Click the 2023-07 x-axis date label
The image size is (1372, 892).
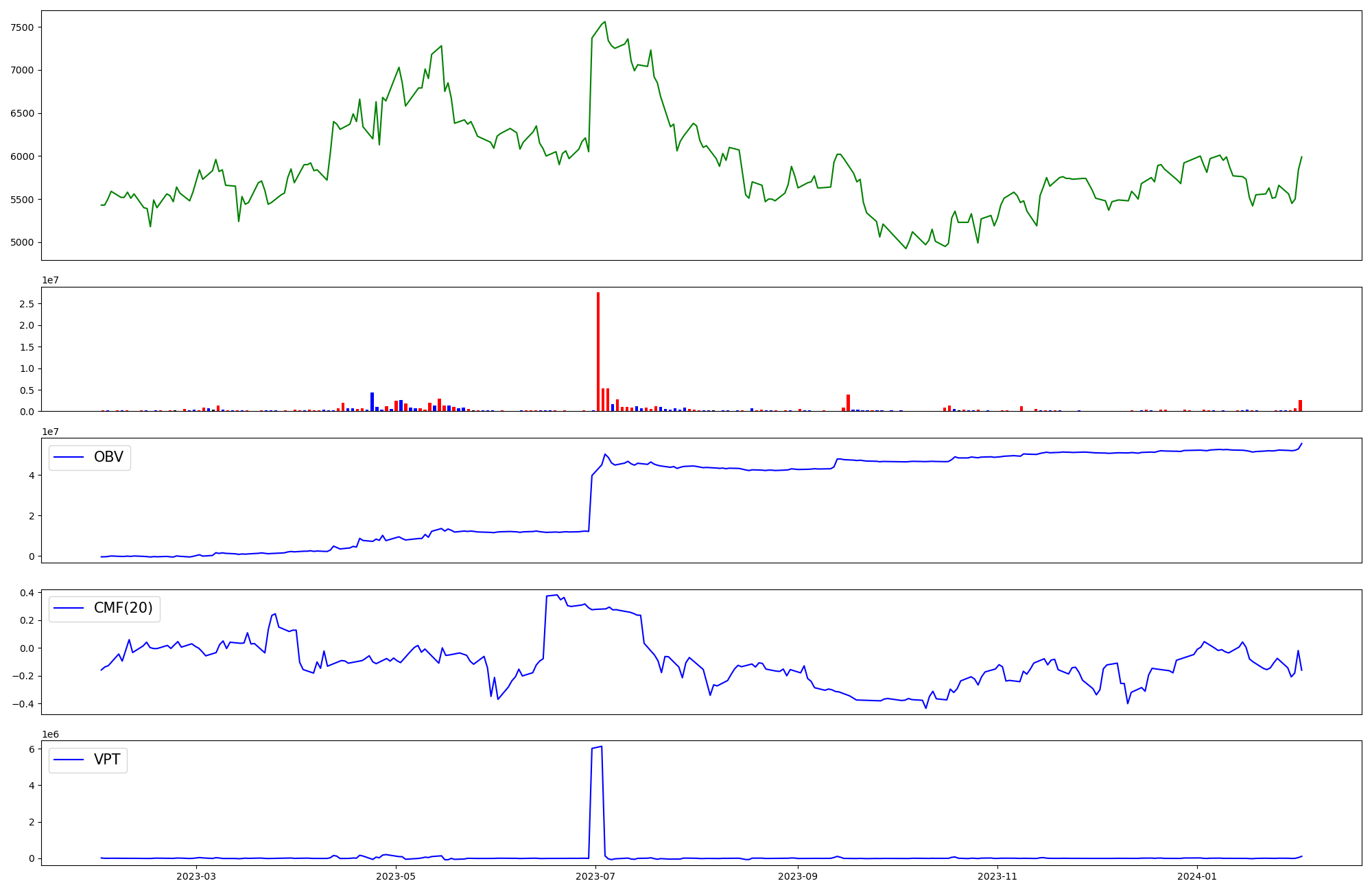click(x=595, y=876)
